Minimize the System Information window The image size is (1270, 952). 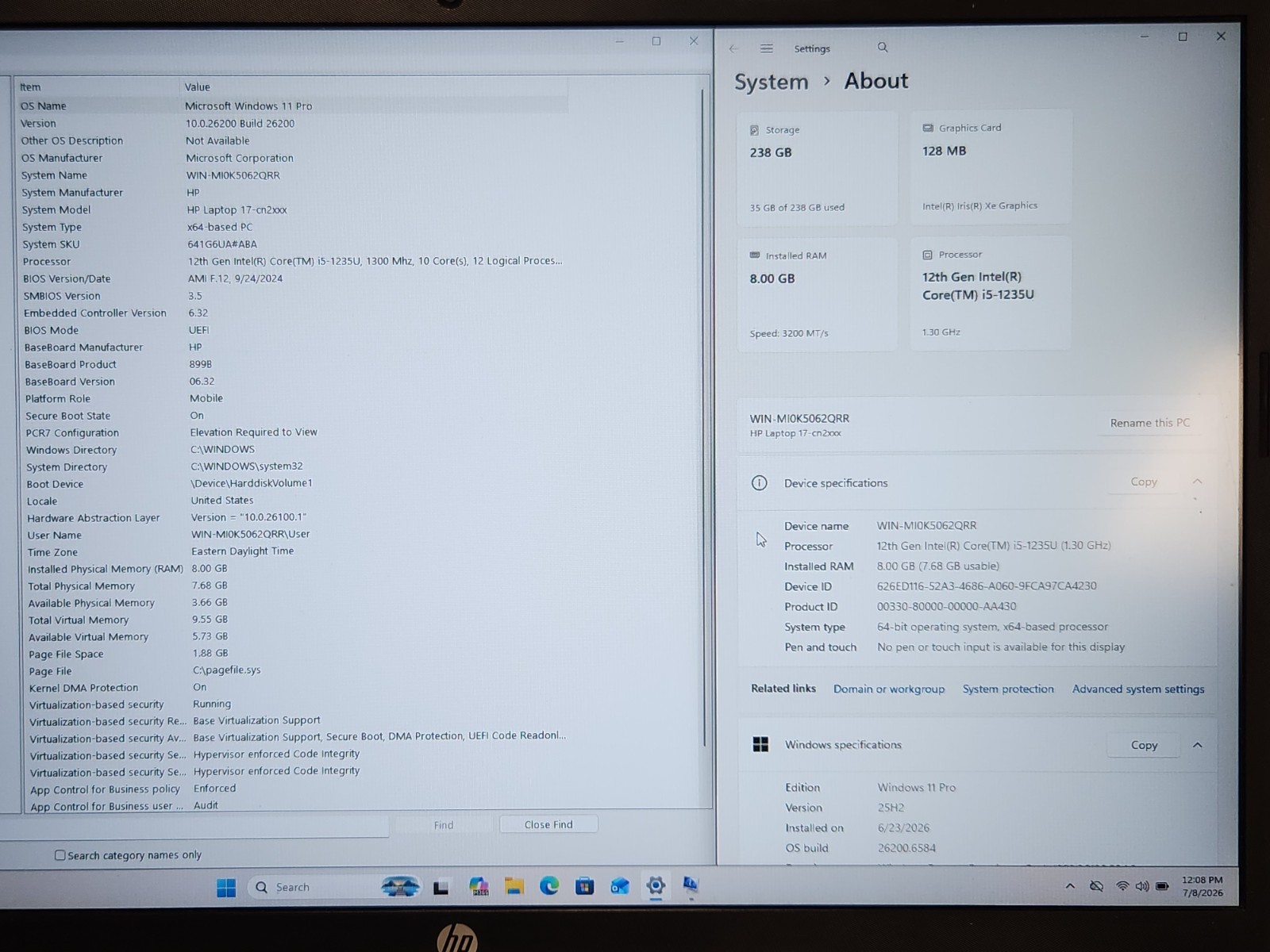pos(619,41)
